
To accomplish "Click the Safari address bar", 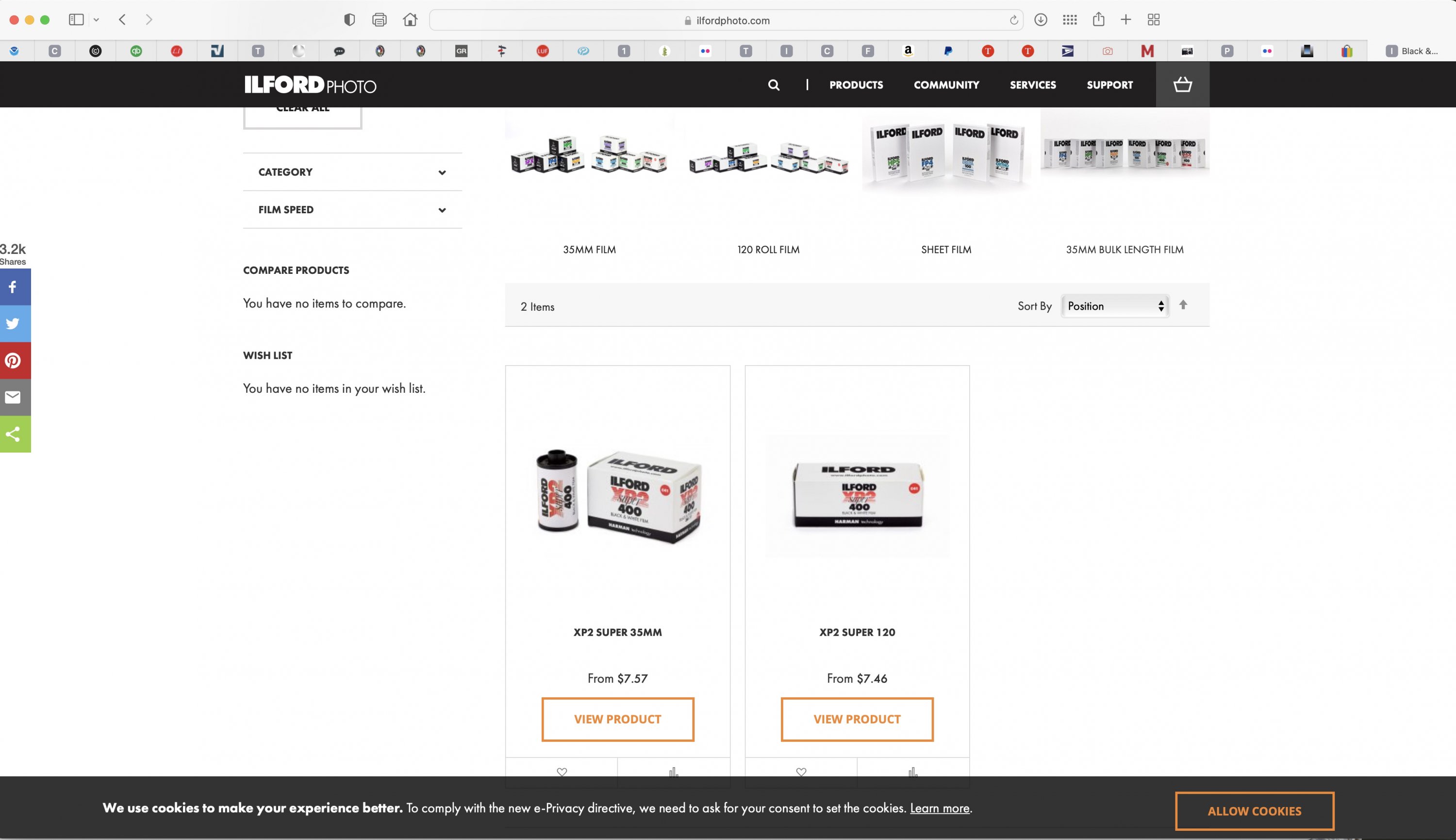I will tap(726, 20).
